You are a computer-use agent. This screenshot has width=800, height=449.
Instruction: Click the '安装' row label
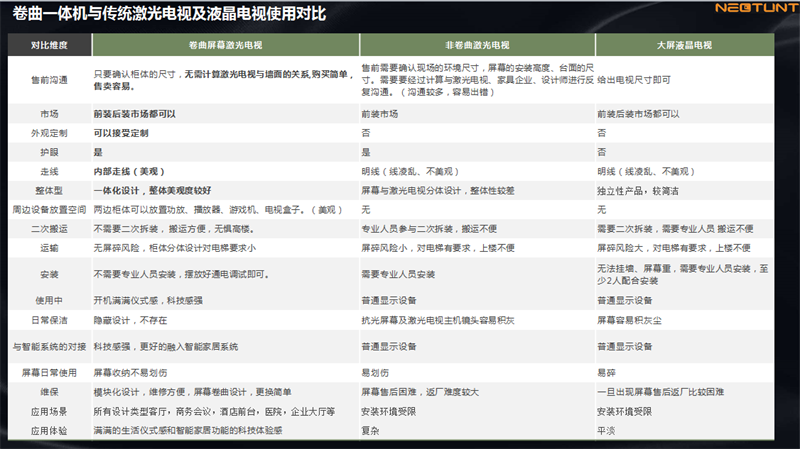49,275
